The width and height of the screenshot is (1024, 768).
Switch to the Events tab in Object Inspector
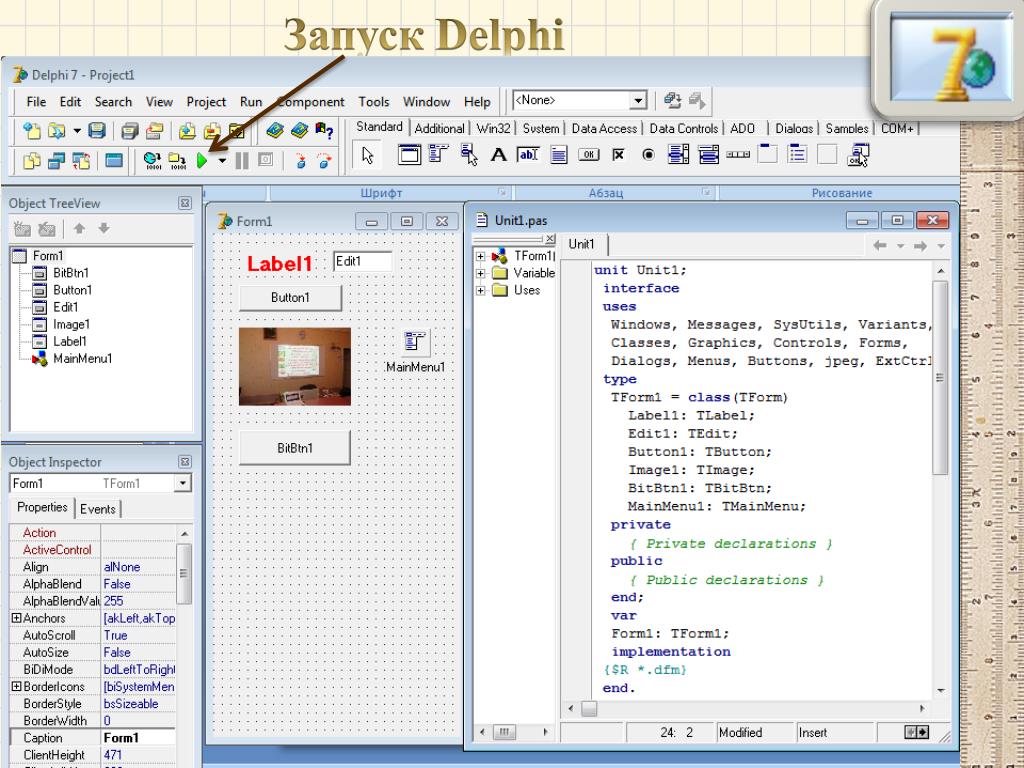(x=98, y=509)
